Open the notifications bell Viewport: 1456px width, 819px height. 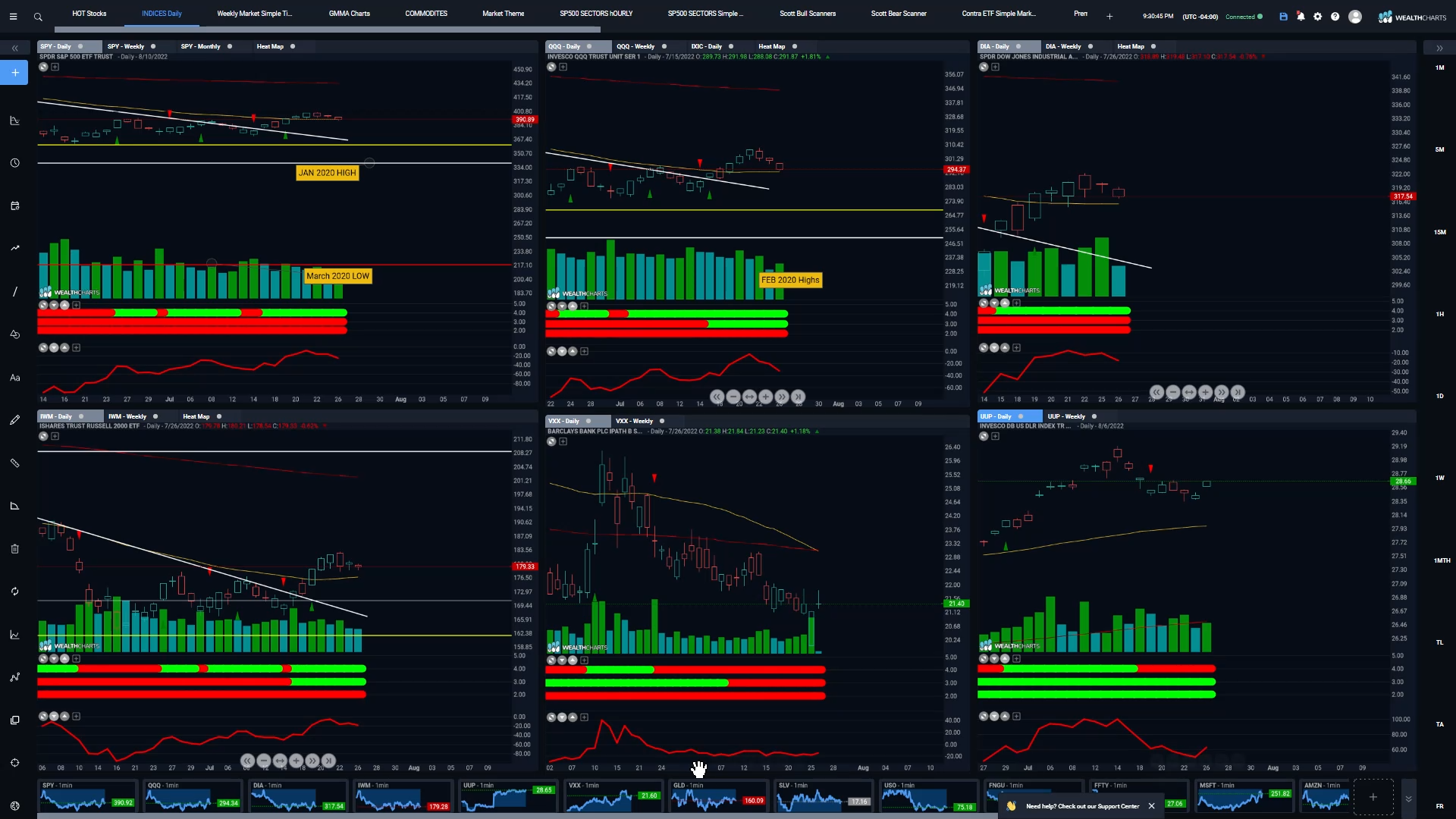[x=1301, y=16]
